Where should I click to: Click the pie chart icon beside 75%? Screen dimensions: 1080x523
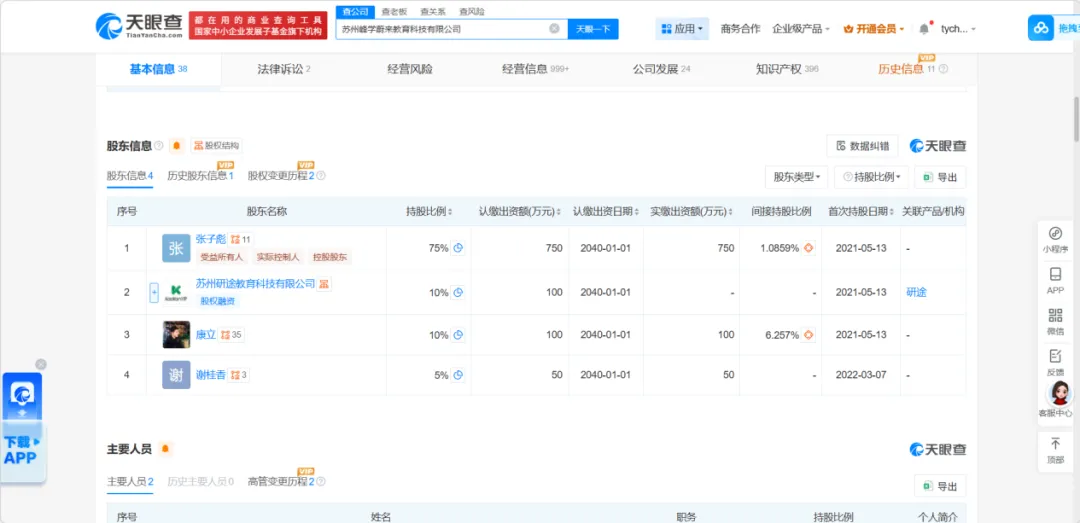[x=458, y=248]
